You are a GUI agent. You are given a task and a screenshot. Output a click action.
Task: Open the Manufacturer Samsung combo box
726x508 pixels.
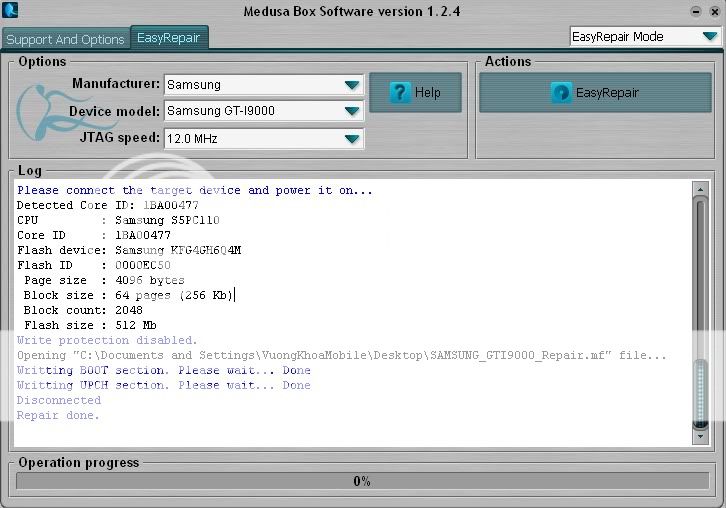[x=264, y=85]
